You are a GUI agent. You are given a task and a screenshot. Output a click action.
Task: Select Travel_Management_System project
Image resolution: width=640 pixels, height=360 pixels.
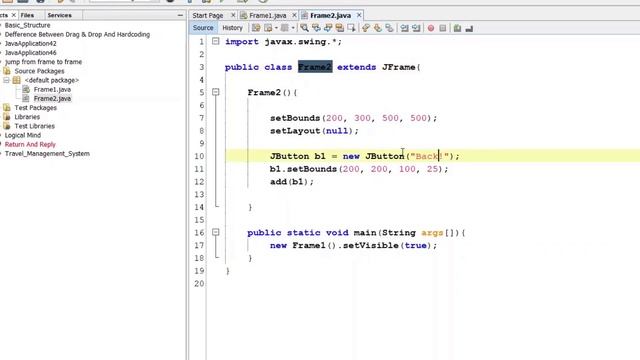click(x=47, y=153)
